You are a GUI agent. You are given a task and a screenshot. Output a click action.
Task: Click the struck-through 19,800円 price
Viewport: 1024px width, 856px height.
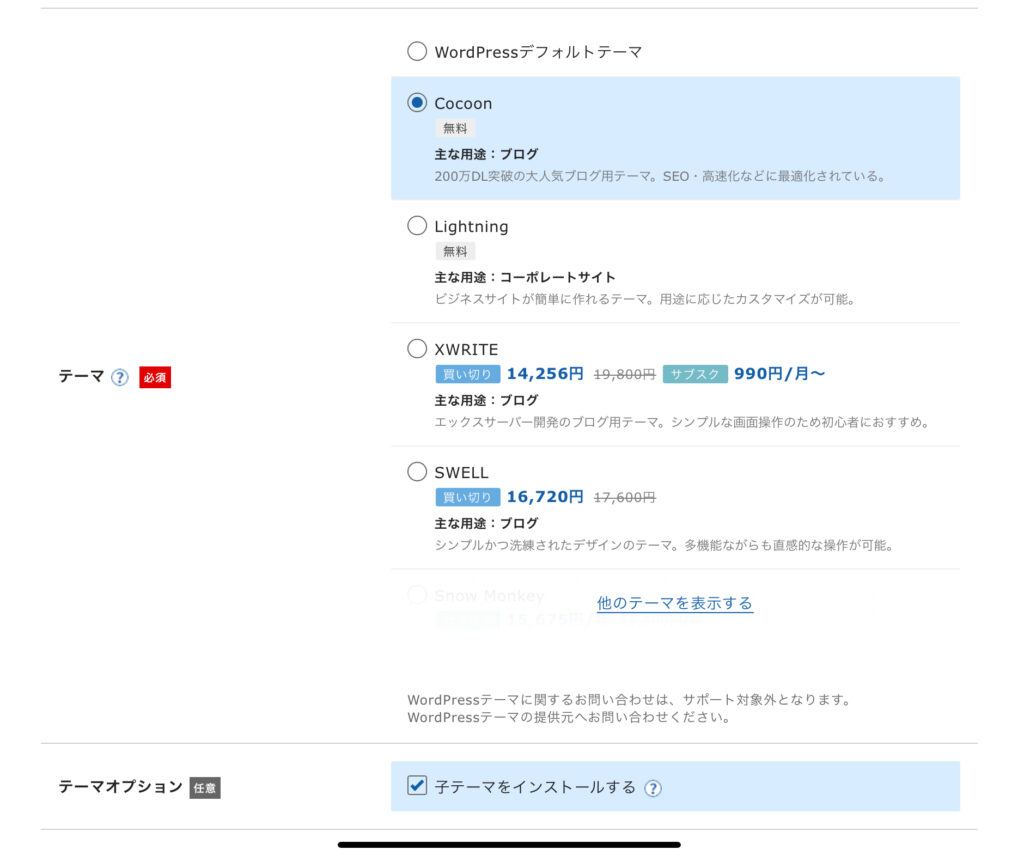[624, 374]
